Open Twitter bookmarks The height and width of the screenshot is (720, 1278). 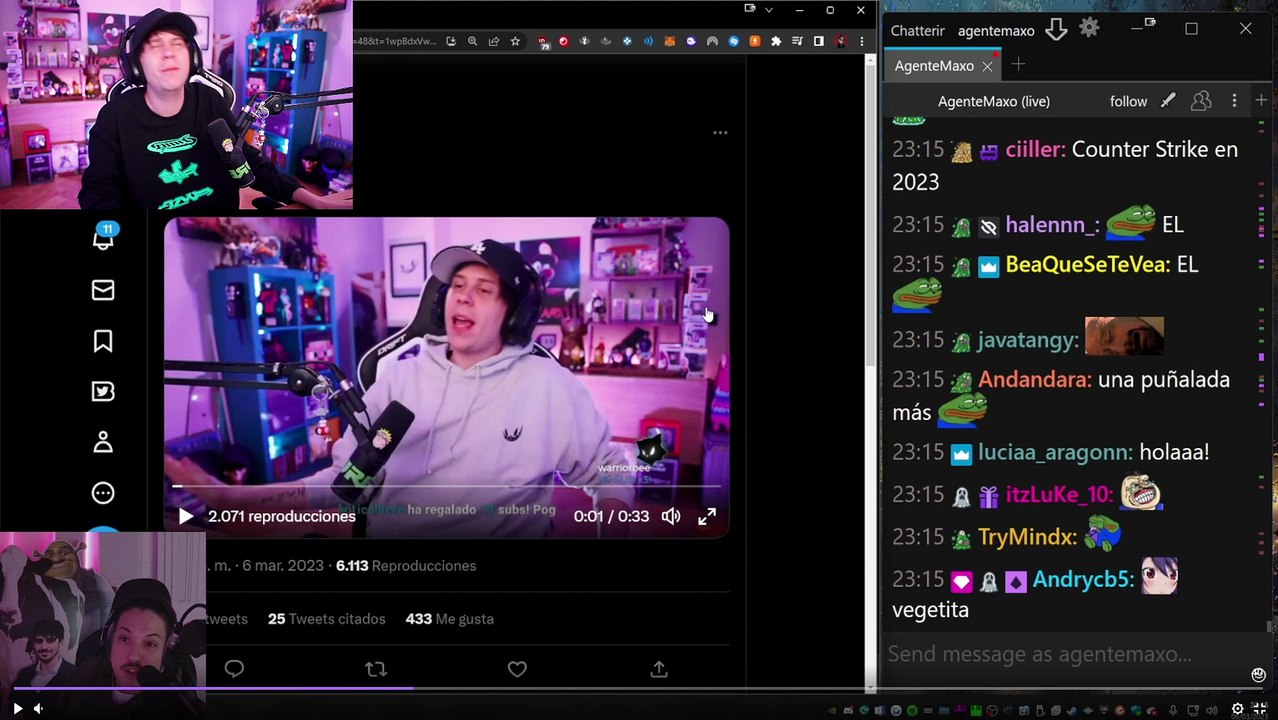click(103, 341)
